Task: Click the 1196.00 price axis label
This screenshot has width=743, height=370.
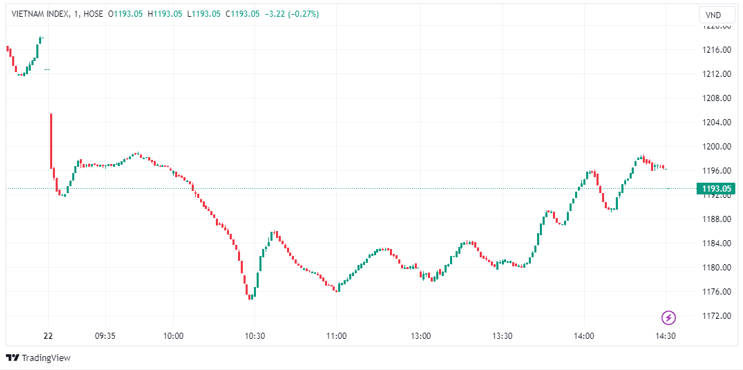Action: click(x=716, y=171)
